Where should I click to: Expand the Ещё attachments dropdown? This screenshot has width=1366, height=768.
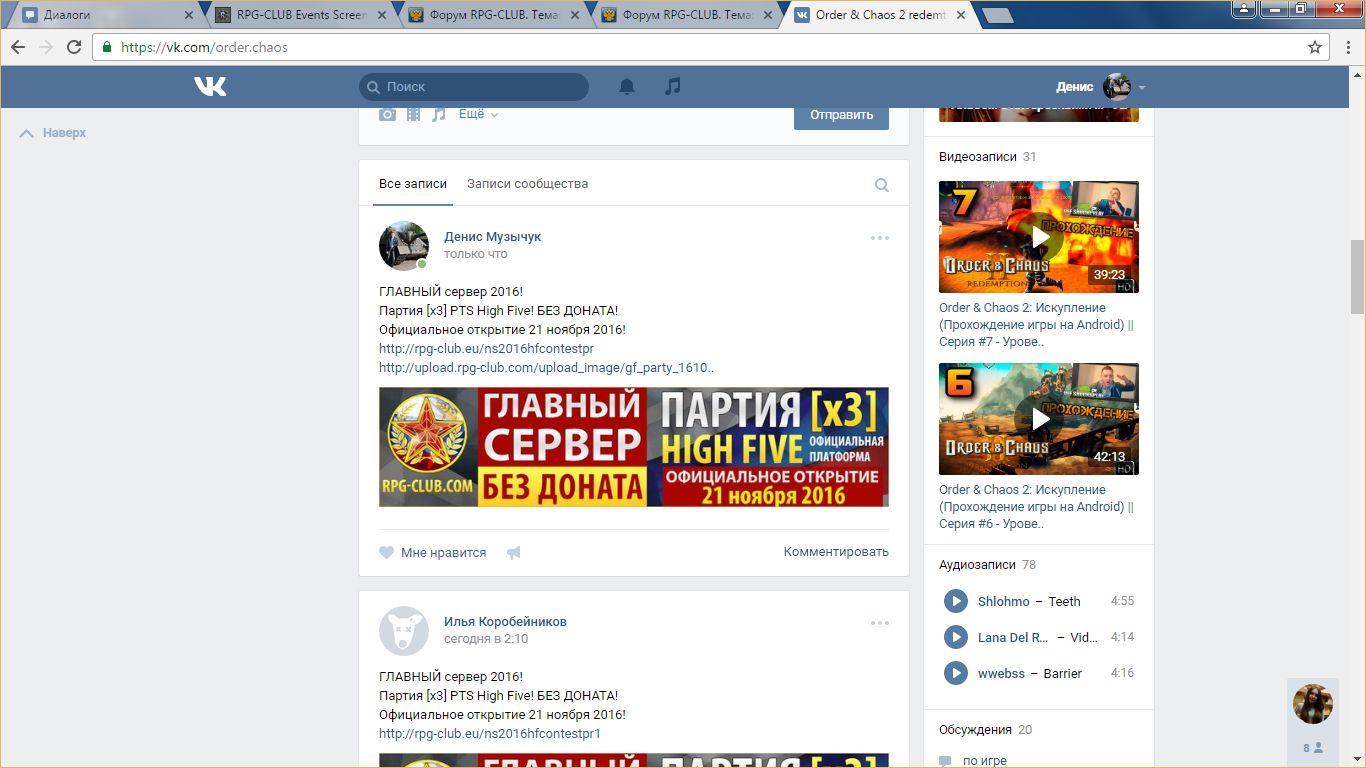point(478,114)
